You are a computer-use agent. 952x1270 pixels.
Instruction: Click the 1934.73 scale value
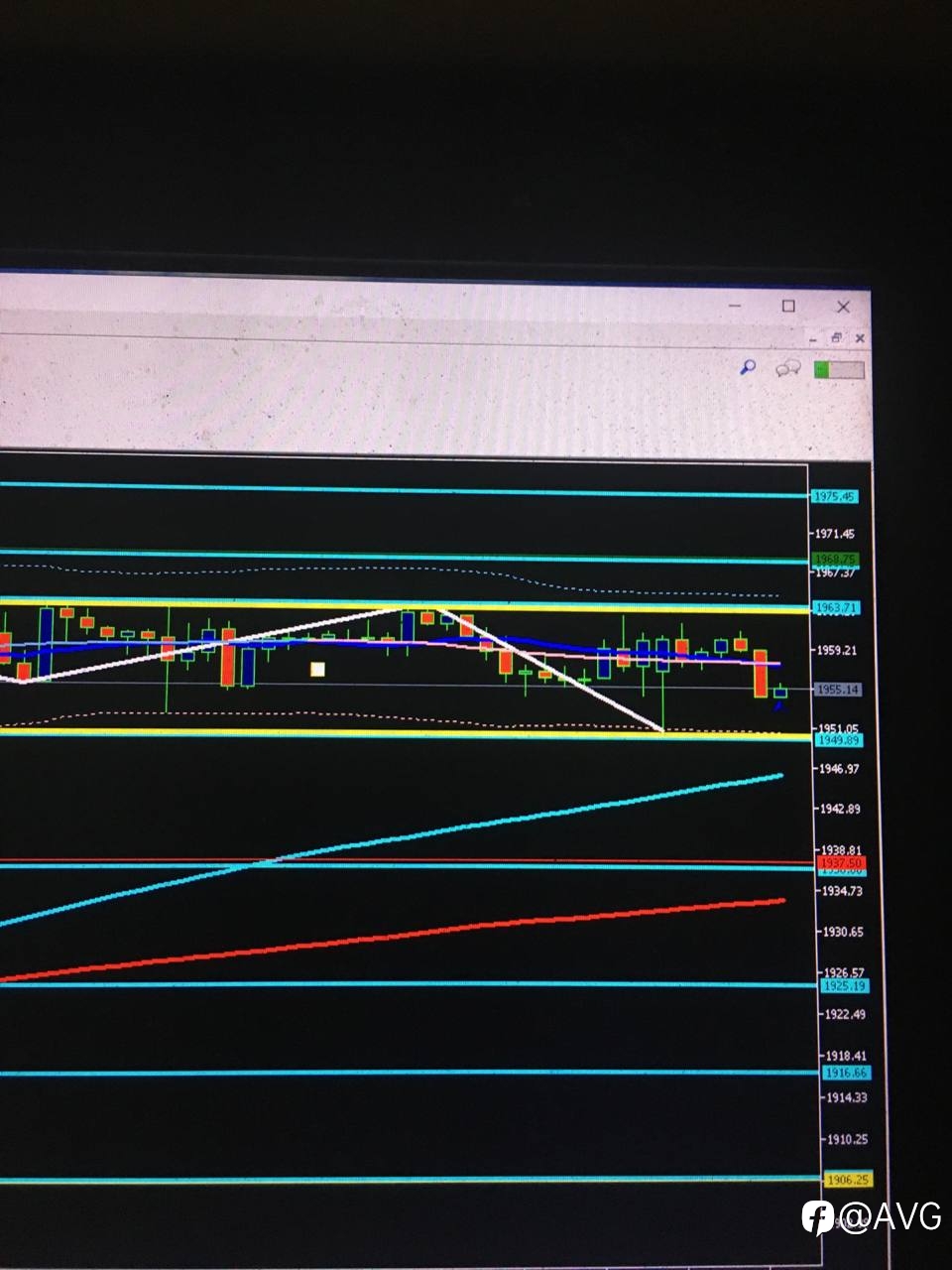[843, 891]
